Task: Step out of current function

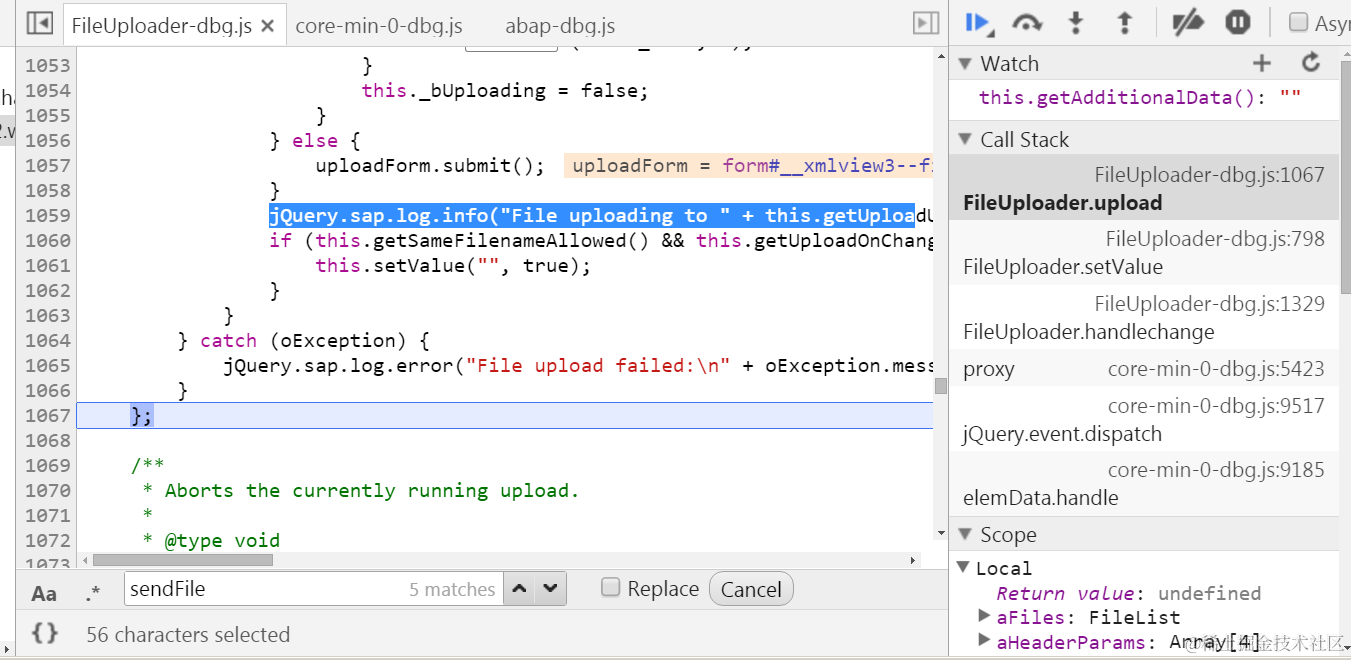Action: [x=1124, y=22]
